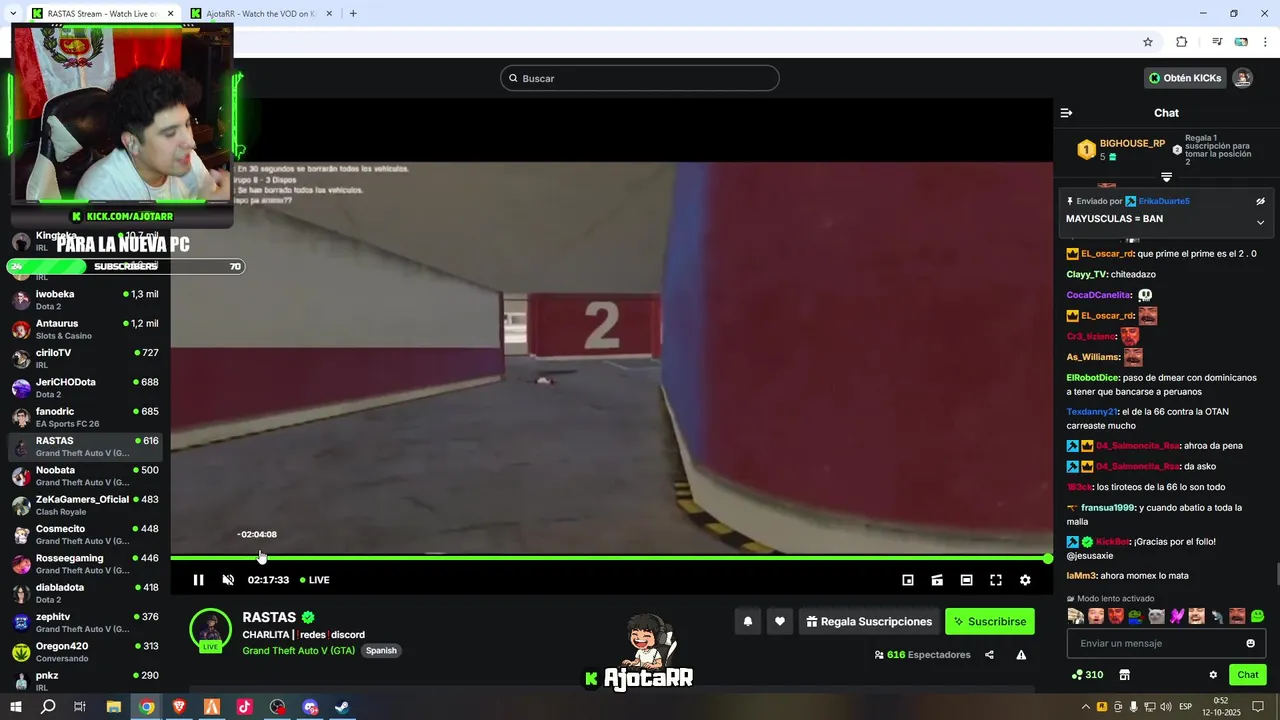Open the Chrome extensions puzzle icon

point(1181,42)
